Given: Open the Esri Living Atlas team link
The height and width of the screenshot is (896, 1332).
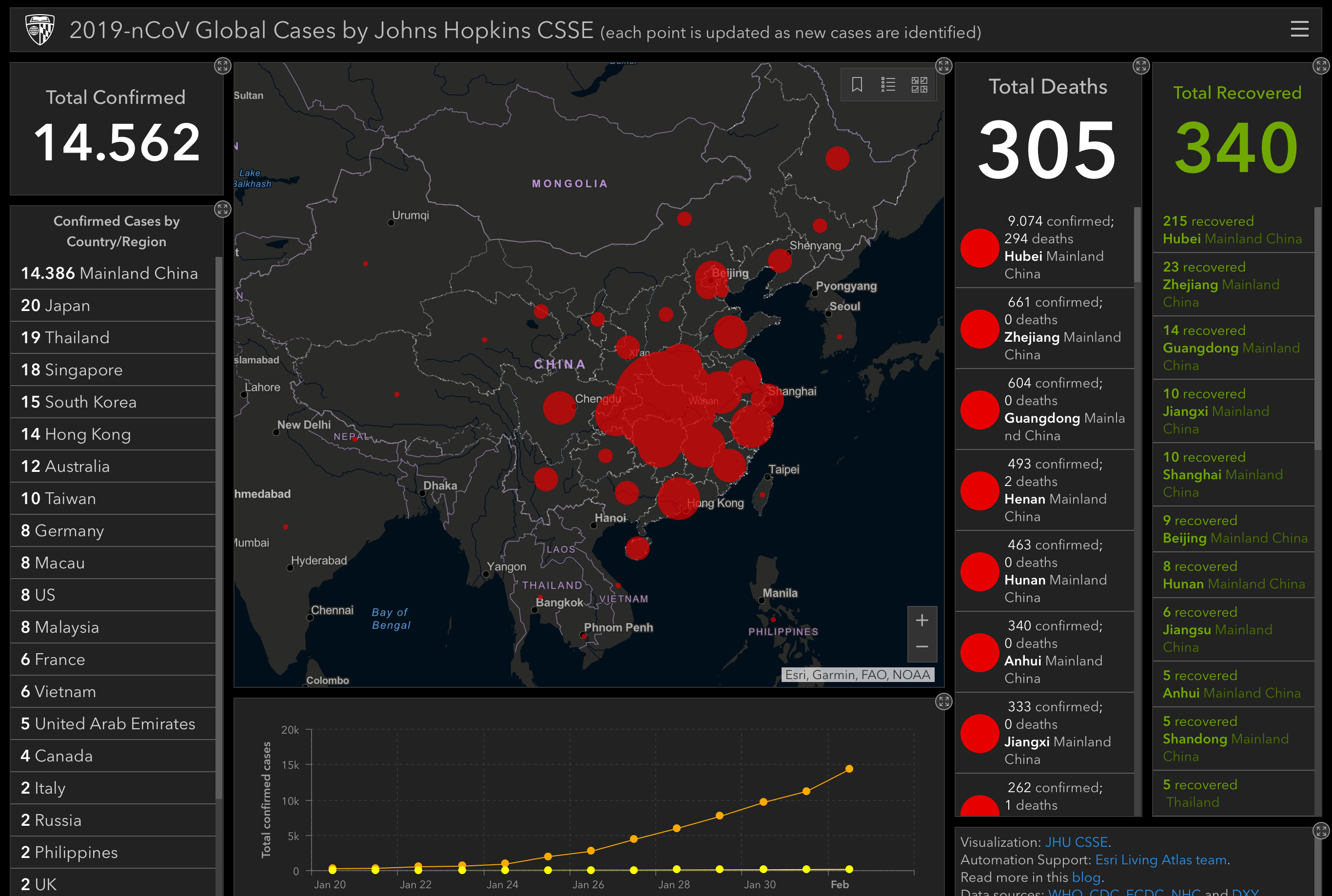Looking at the screenshot, I should [1161, 859].
